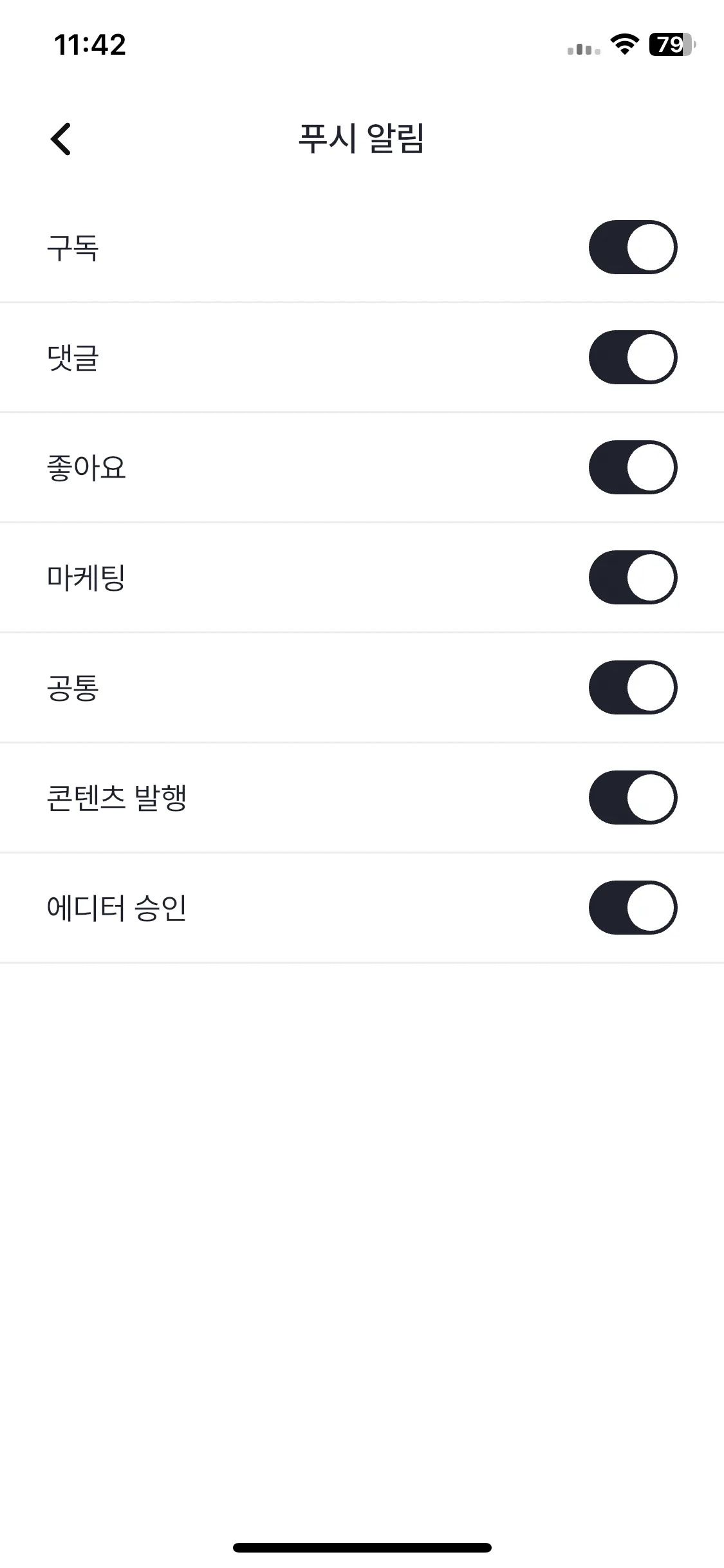
Task: Tap the 콘텐츠 발행 row label
Action: (x=116, y=798)
